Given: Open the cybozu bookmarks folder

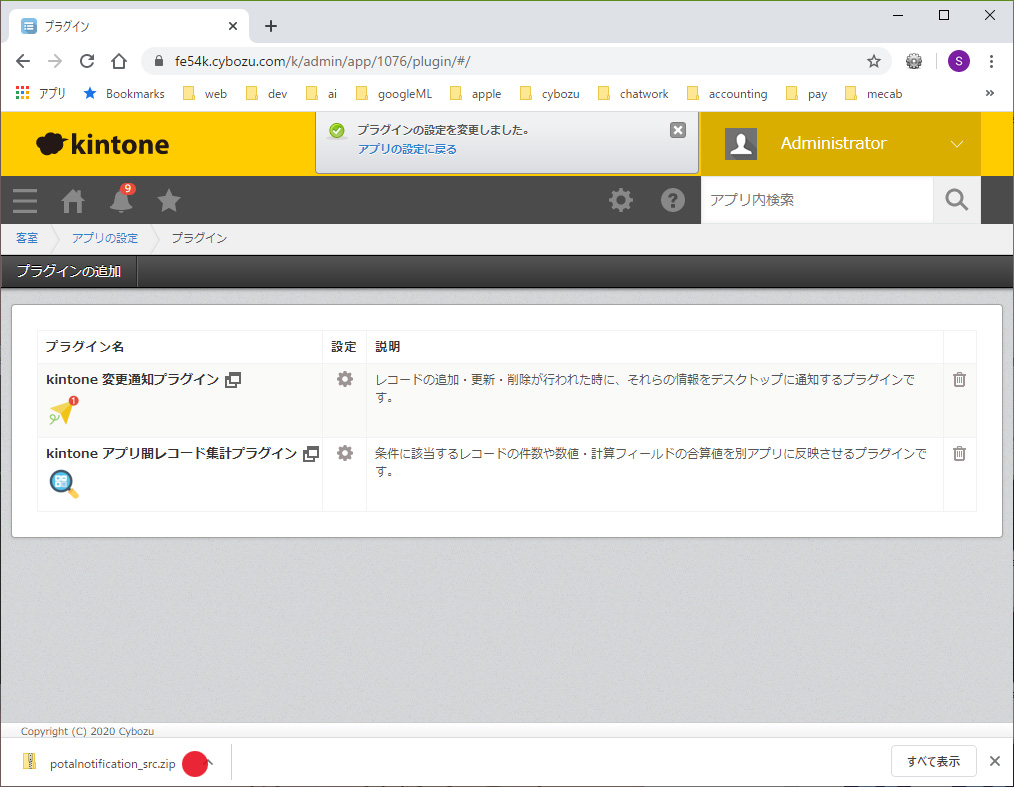Looking at the screenshot, I should coord(550,94).
